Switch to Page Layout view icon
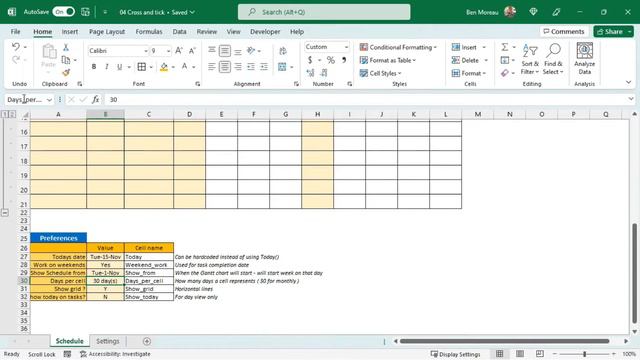 (x=520, y=353)
